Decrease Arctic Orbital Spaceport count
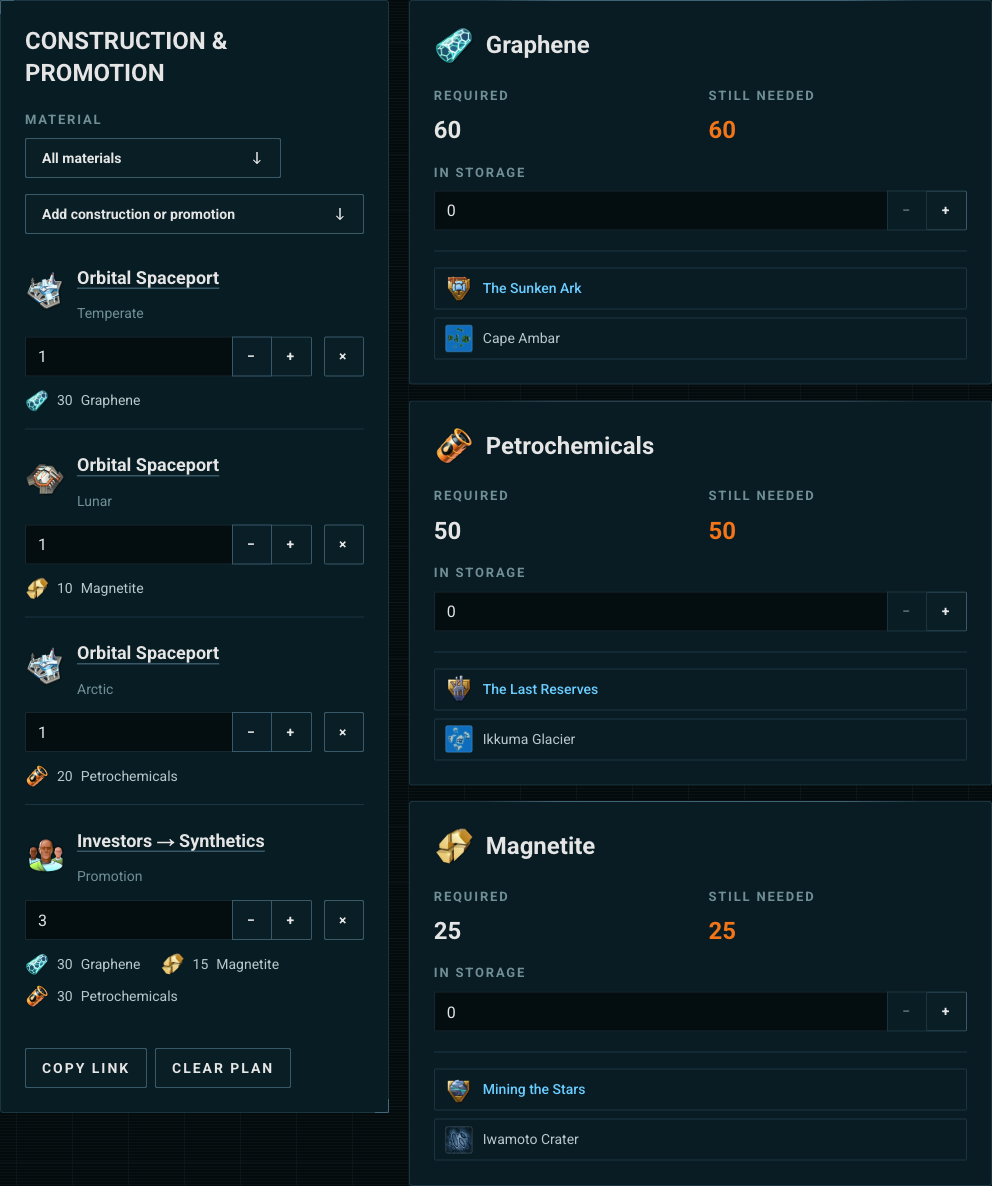This screenshot has height=1186, width=992. pyautogui.click(x=252, y=732)
